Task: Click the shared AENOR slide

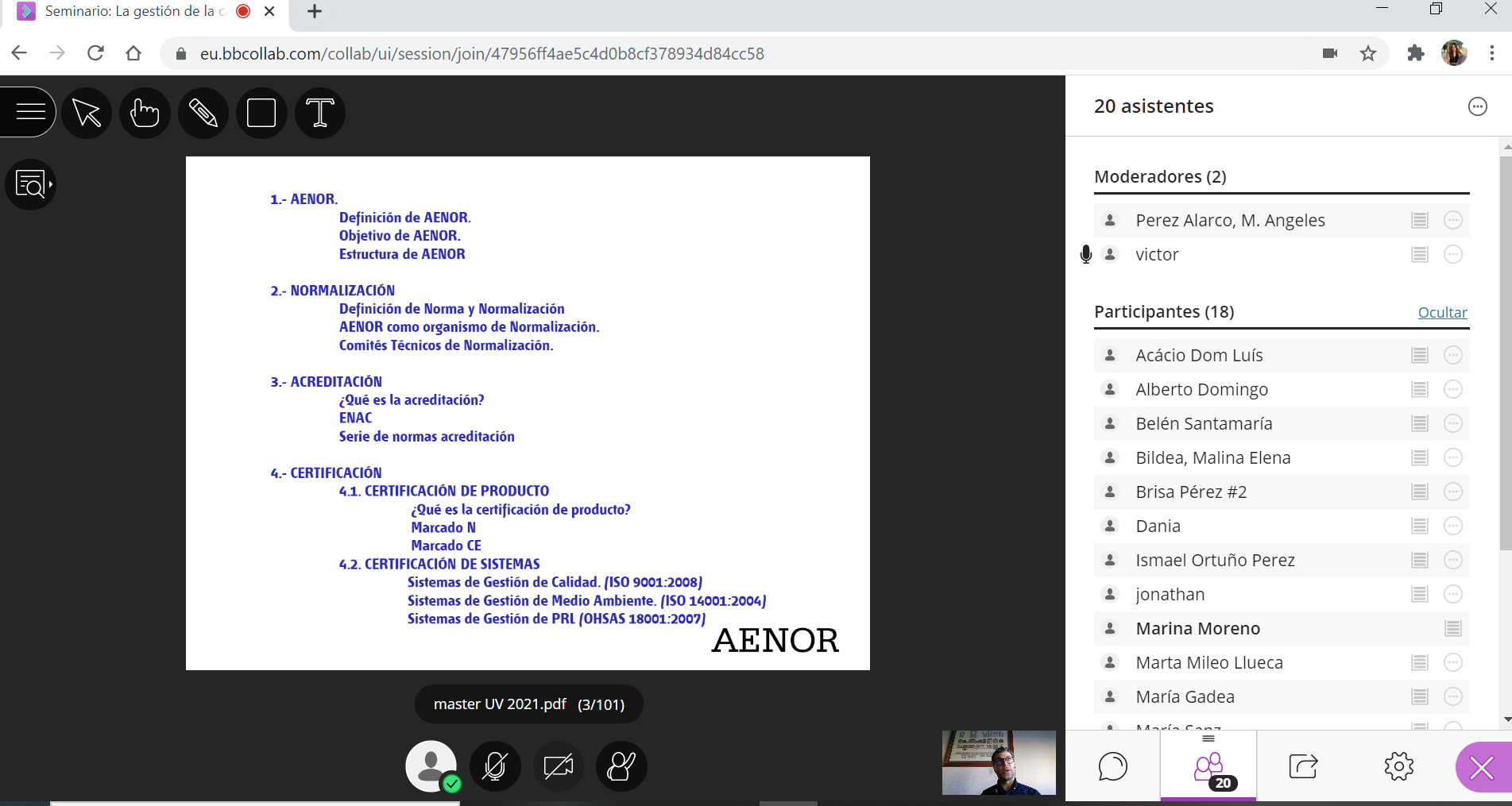Action: (x=528, y=413)
